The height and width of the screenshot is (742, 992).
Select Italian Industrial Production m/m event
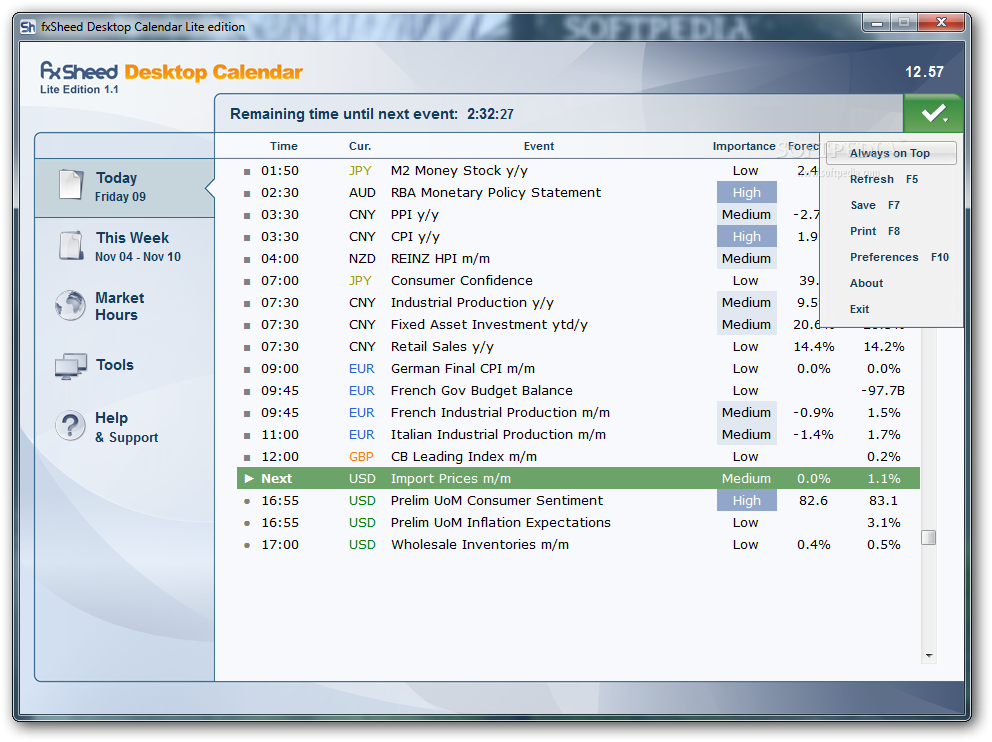pos(498,435)
